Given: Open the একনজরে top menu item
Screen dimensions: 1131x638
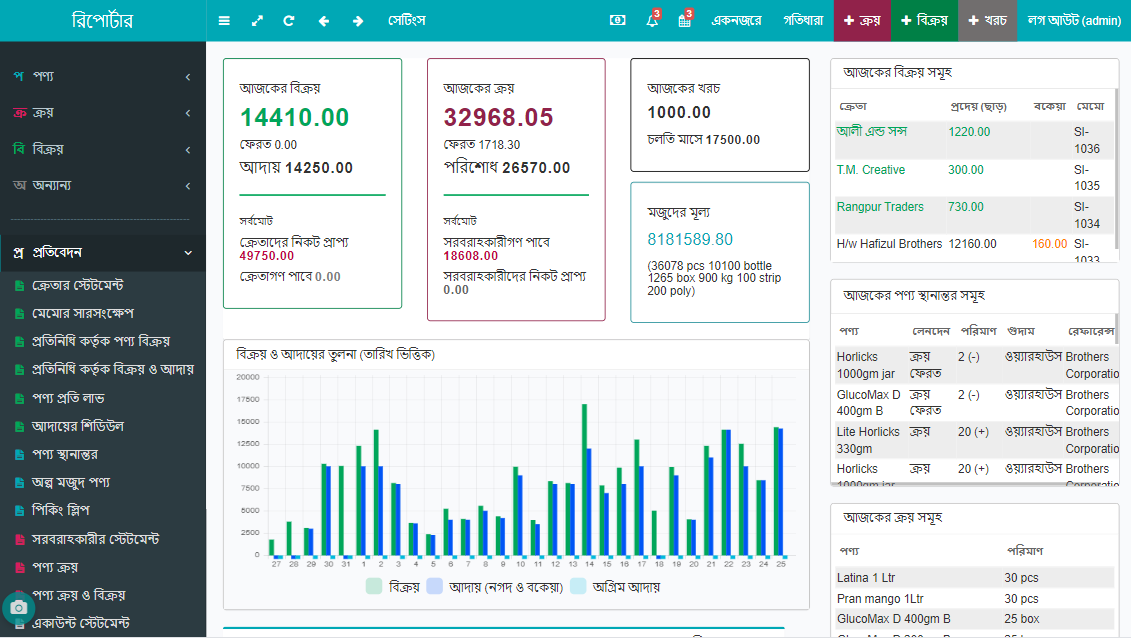Looking at the screenshot, I should coord(736,21).
